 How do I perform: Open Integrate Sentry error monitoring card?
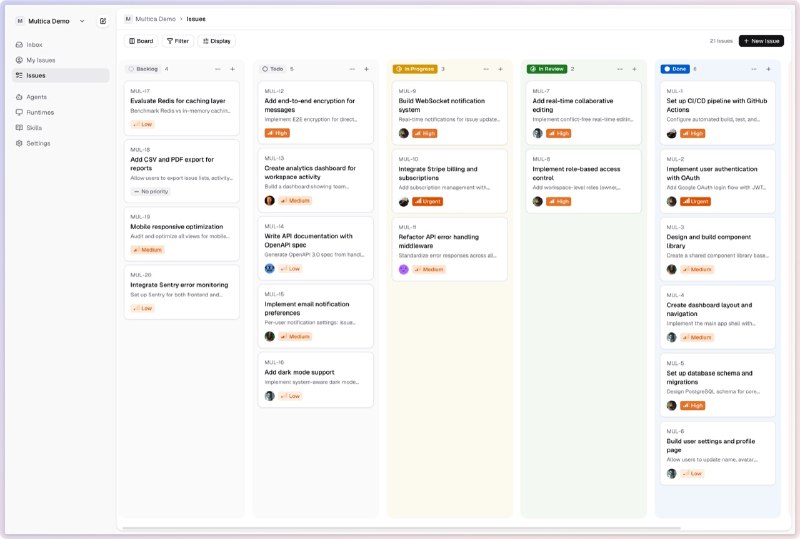pyautogui.click(x=182, y=292)
